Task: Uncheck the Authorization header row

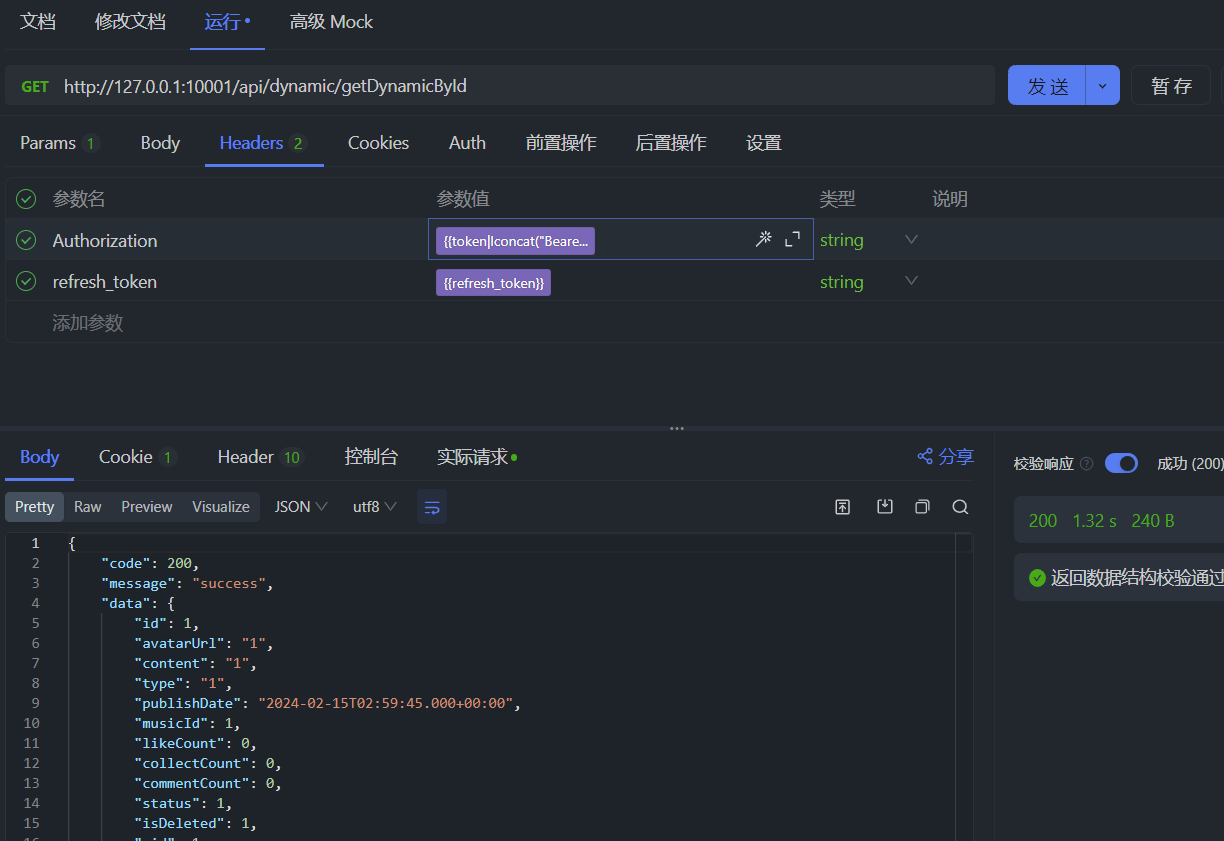Action: 25,239
